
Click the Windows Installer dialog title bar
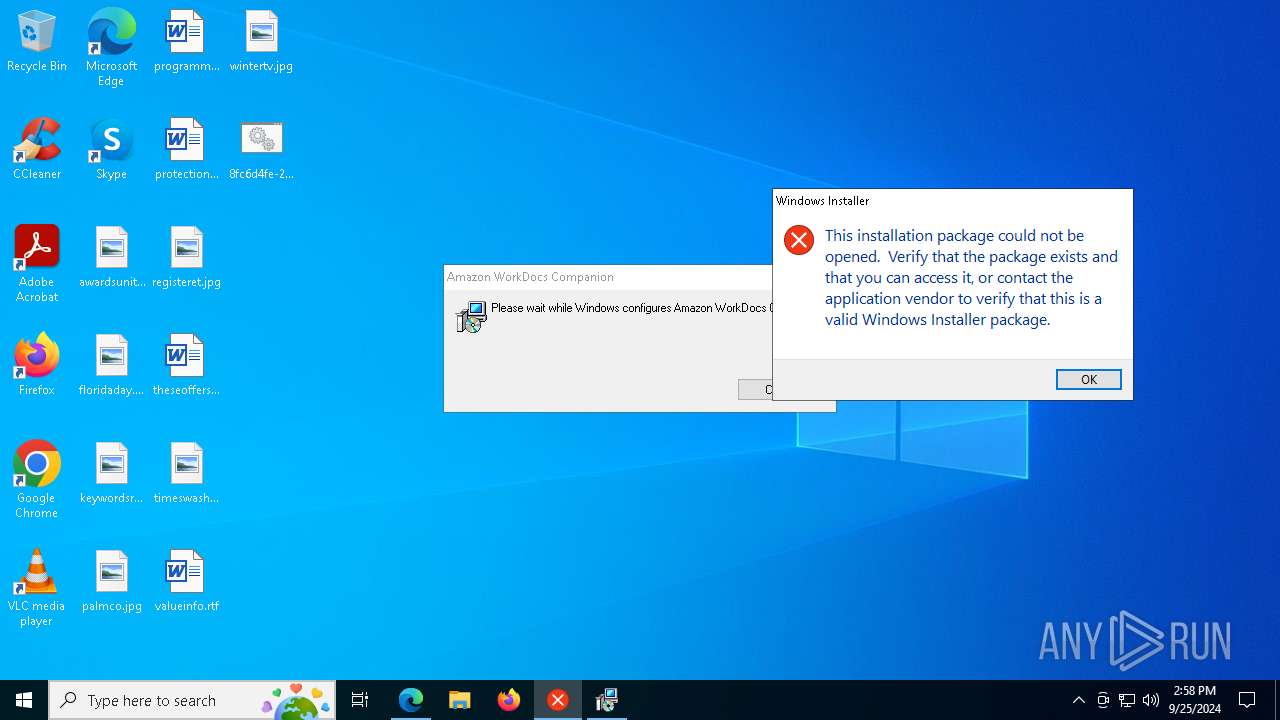tap(953, 201)
